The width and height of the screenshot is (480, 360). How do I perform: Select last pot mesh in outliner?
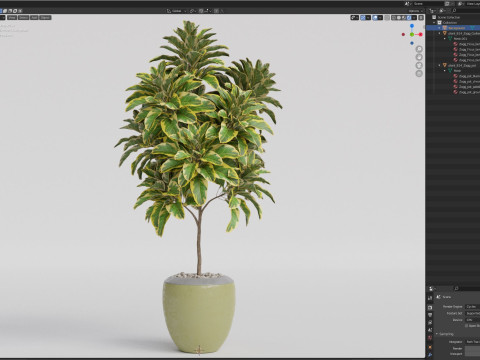[x=467, y=92]
